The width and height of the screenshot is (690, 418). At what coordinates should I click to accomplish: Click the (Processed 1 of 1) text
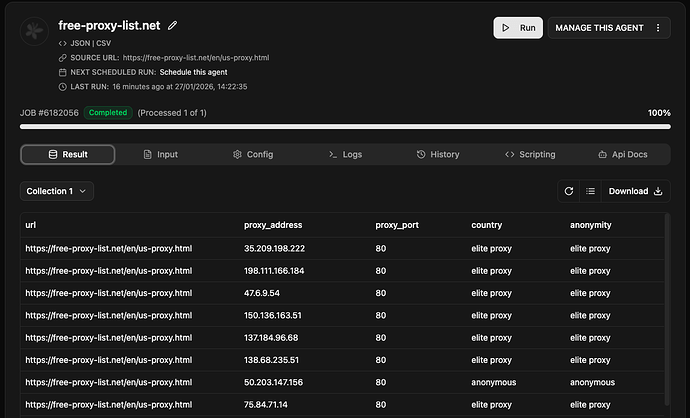coord(172,113)
